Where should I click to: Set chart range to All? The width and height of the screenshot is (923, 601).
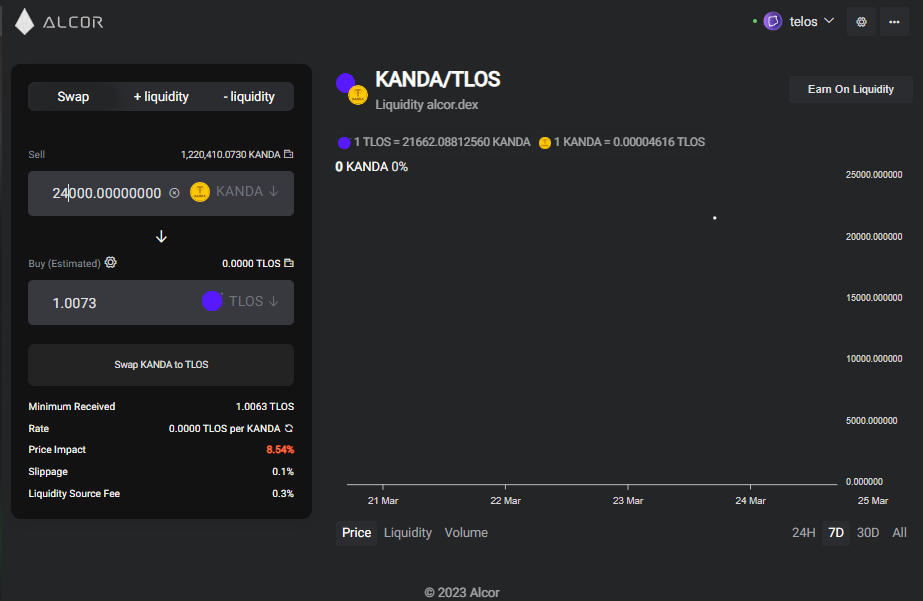pos(899,533)
